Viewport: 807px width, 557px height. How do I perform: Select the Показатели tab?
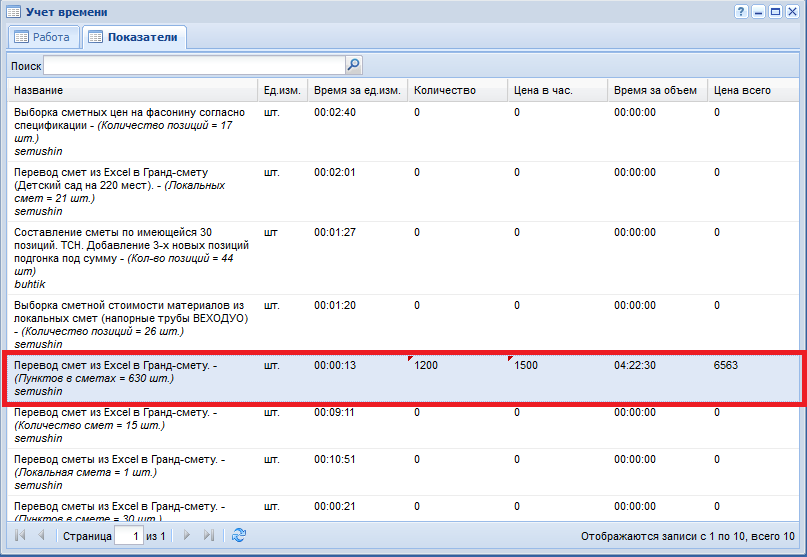click(x=133, y=37)
